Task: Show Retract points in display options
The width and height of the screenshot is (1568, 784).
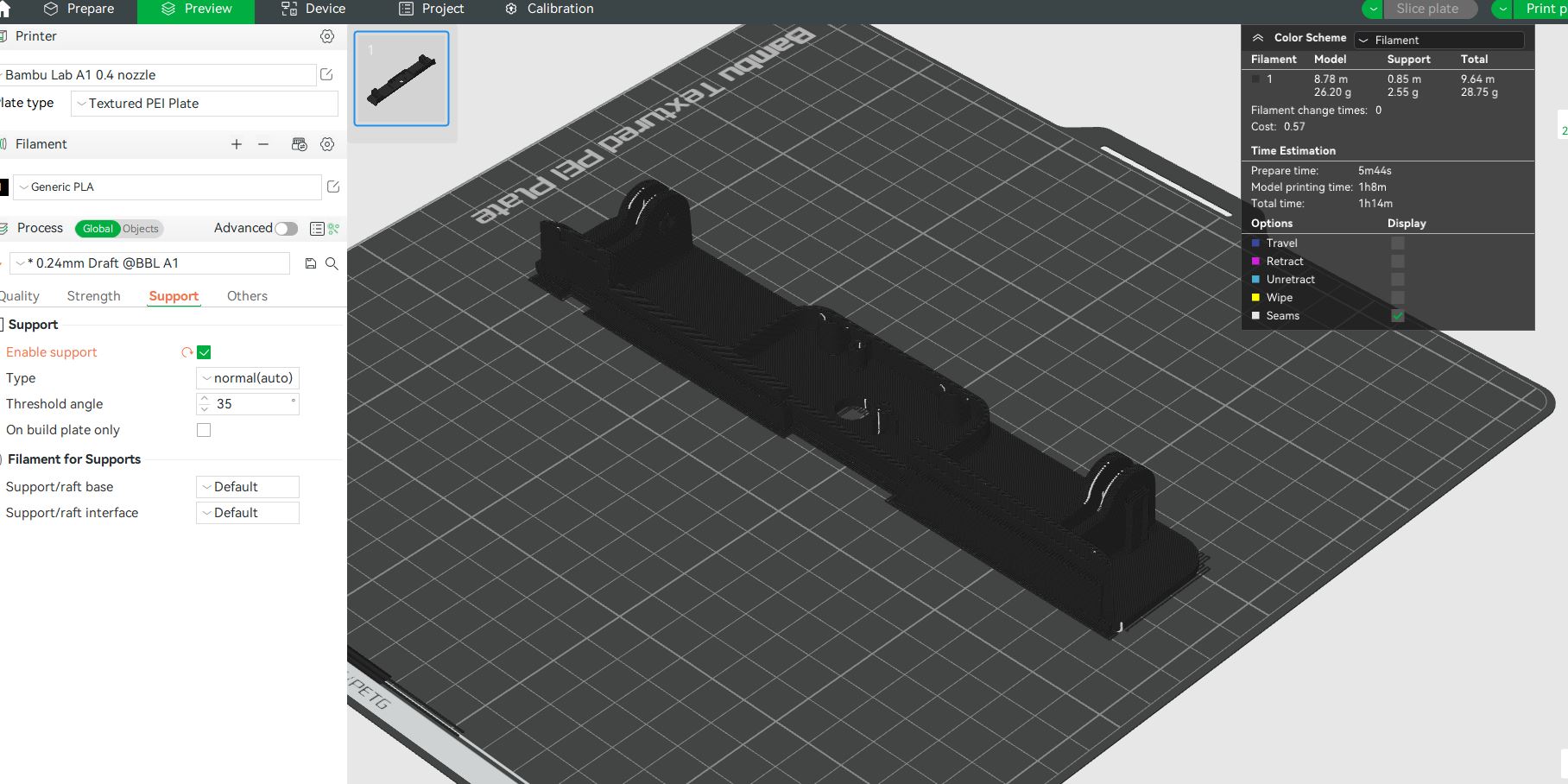Action: [x=1398, y=262]
